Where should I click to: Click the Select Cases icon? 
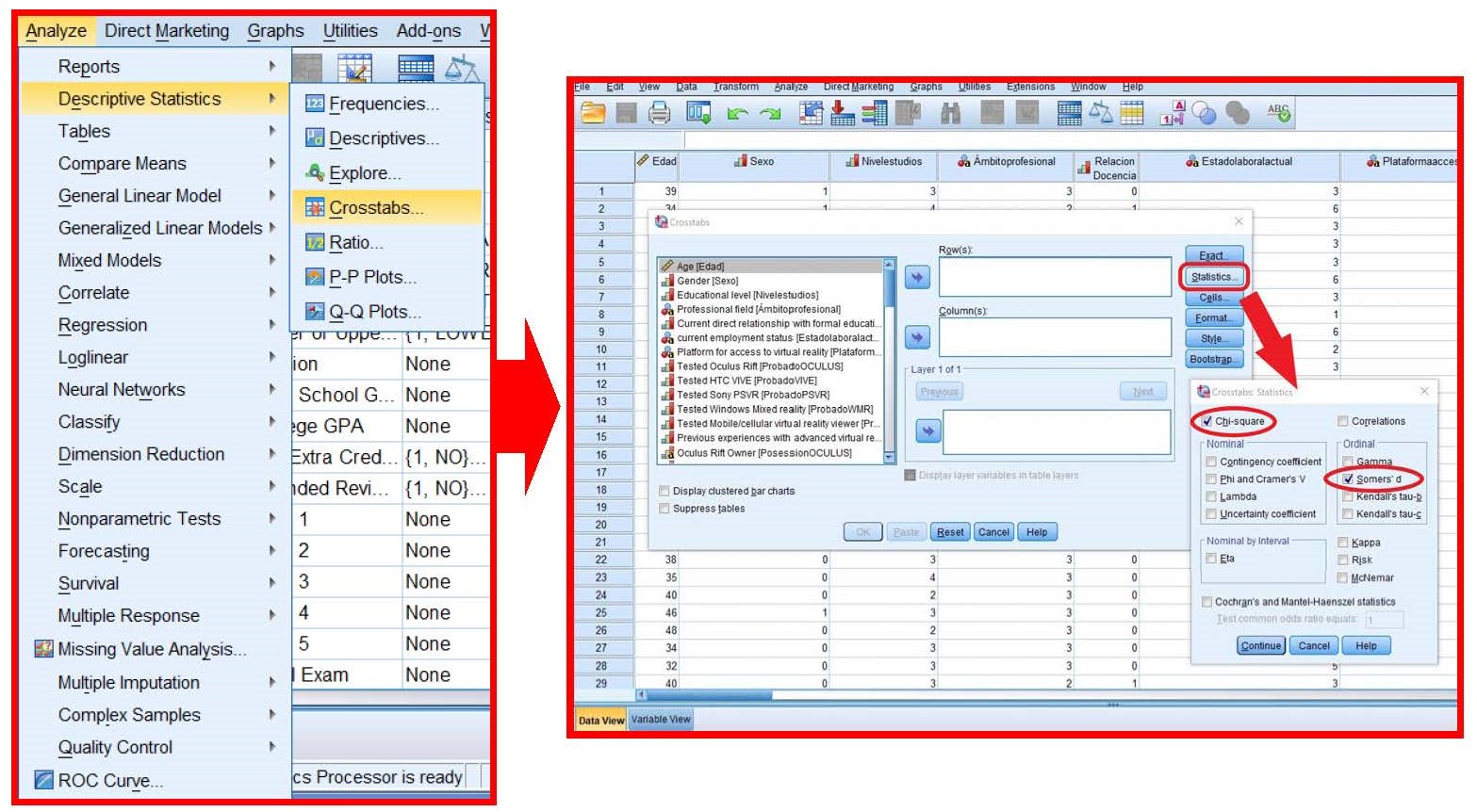(1132, 113)
